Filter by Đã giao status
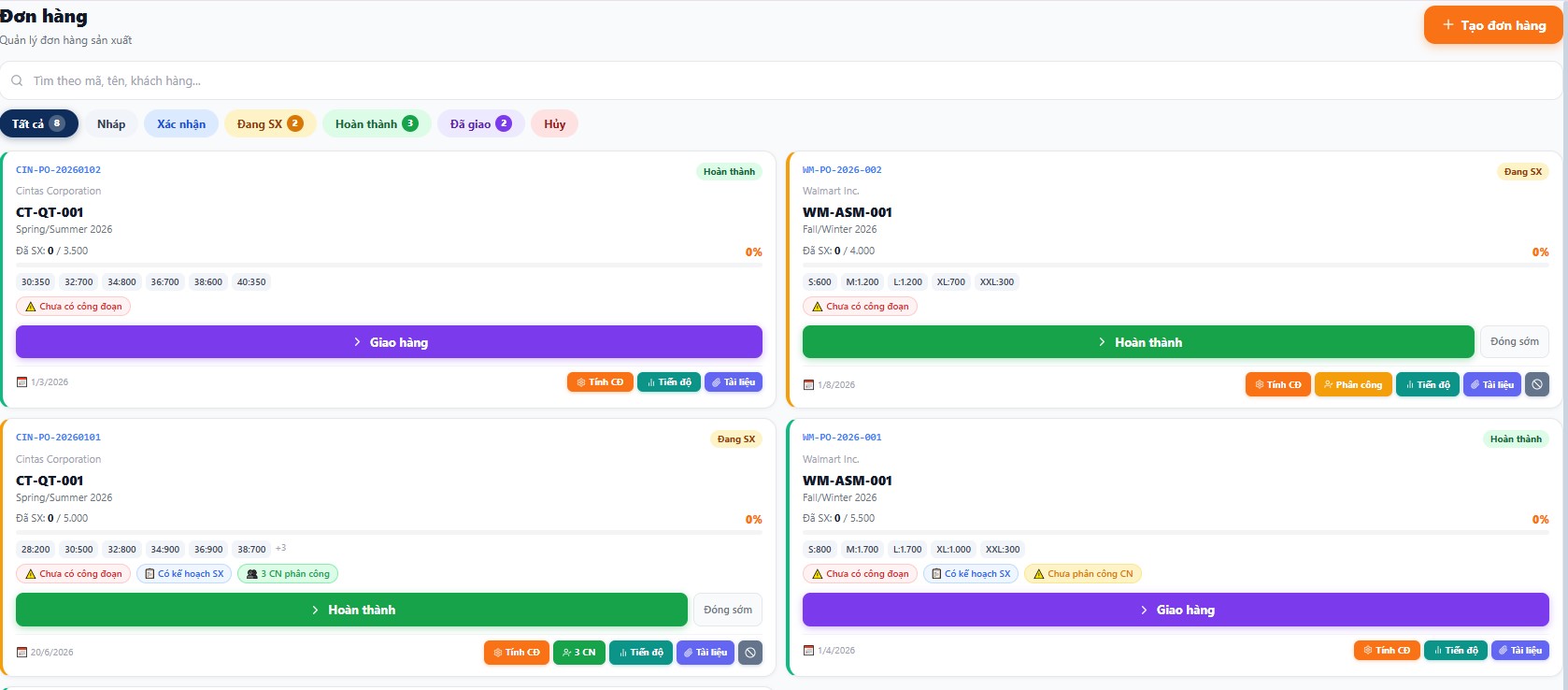The height and width of the screenshot is (690, 1568). tap(480, 123)
